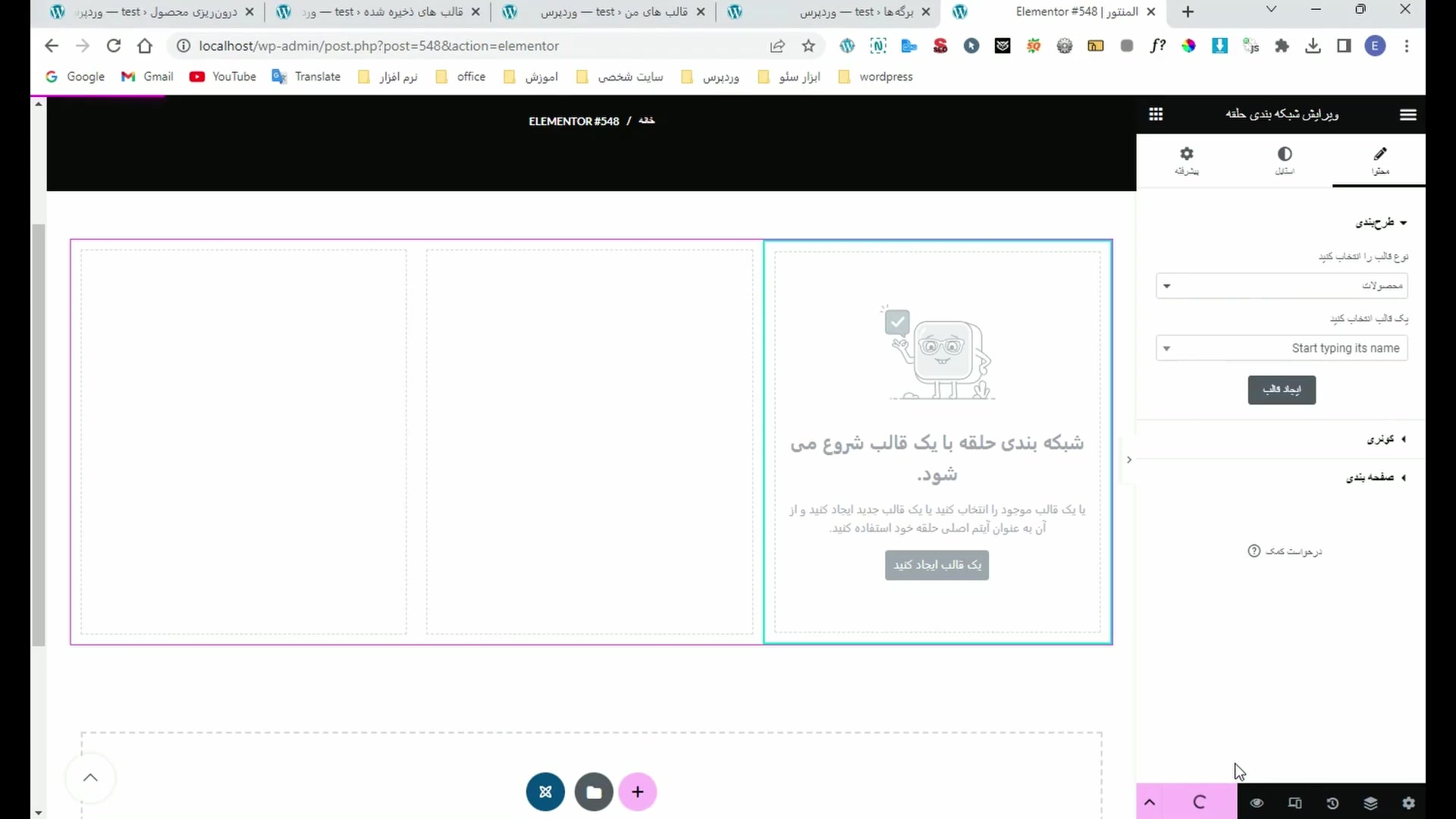Click ایجاد قالب button in panel

1282,390
